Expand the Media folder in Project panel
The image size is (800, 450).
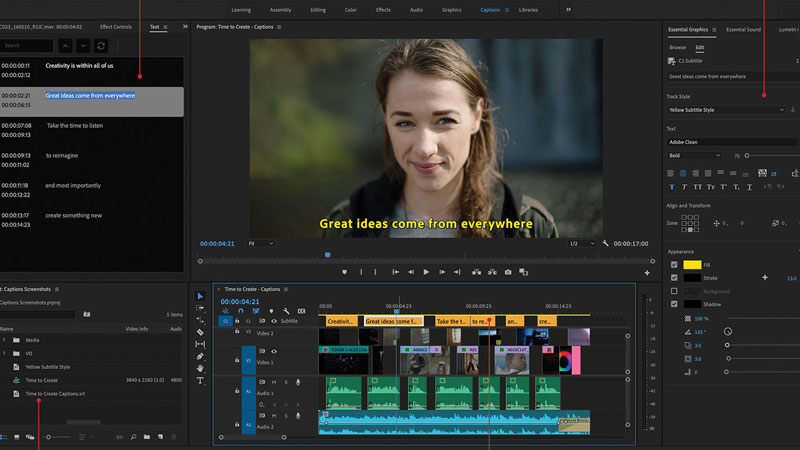4,340
